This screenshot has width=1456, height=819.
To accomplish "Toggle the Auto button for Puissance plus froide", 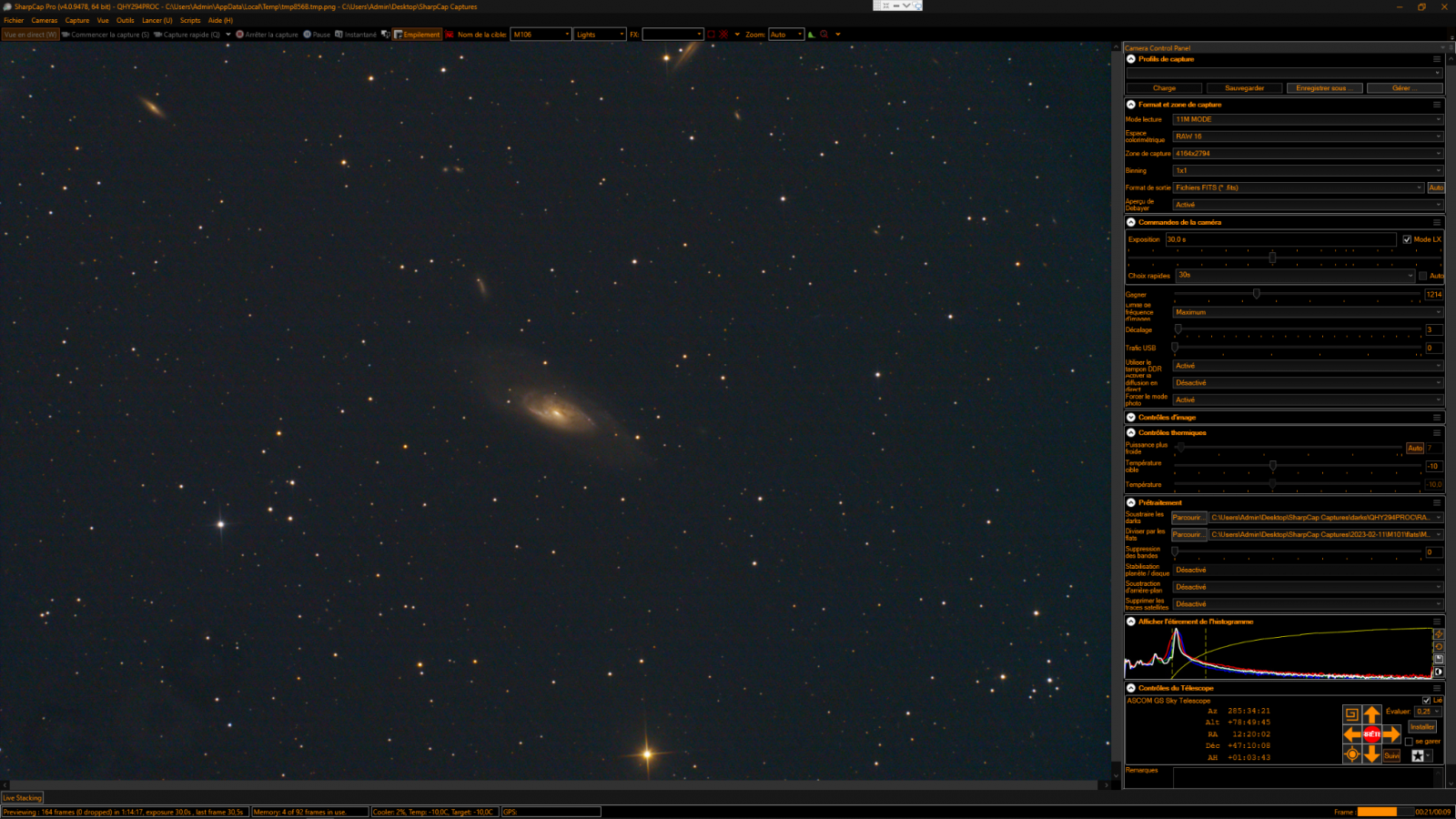I will tap(1415, 448).
